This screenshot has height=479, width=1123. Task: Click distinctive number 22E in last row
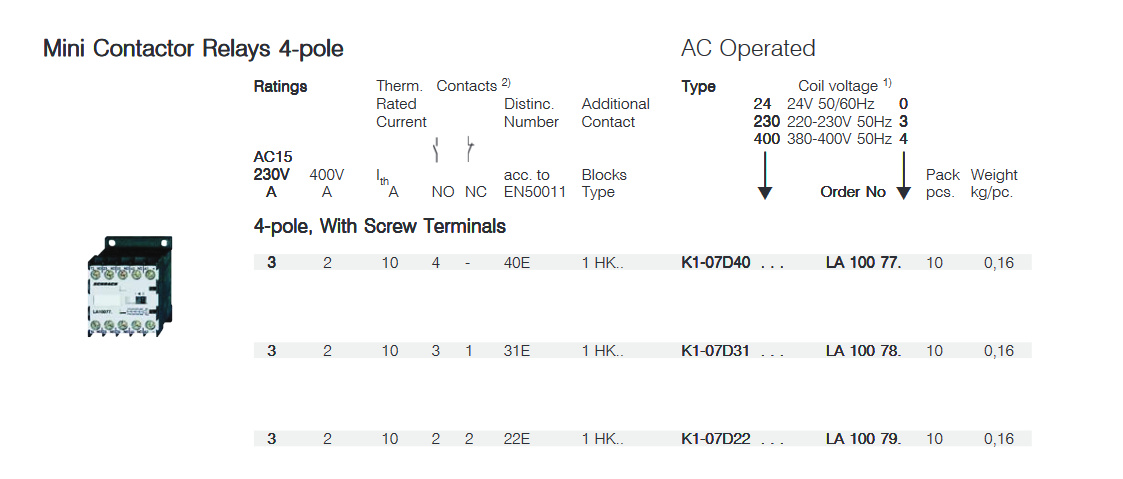pyautogui.click(x=517, y=439)
